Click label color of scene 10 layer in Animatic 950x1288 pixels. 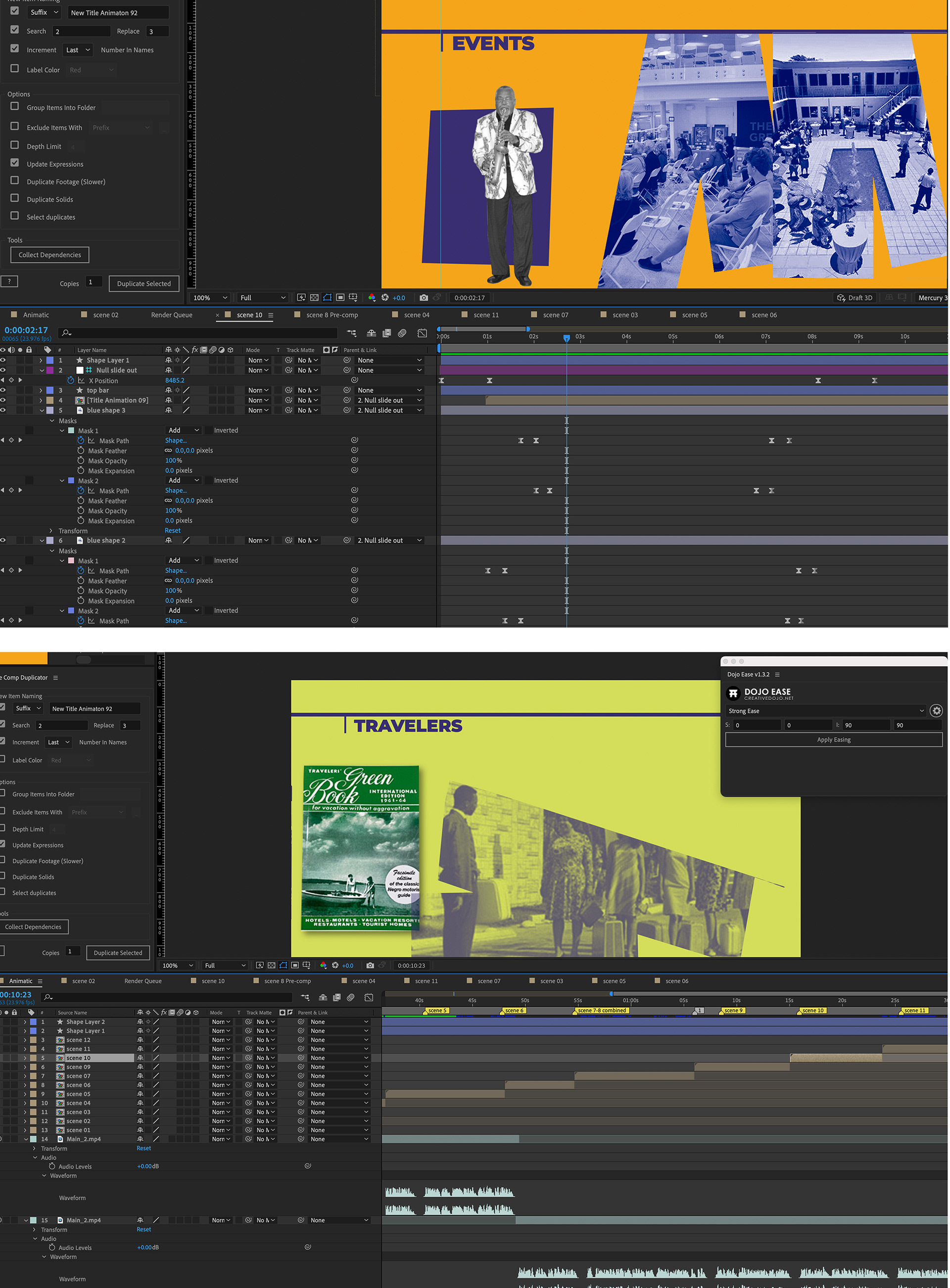point(33,1058)
